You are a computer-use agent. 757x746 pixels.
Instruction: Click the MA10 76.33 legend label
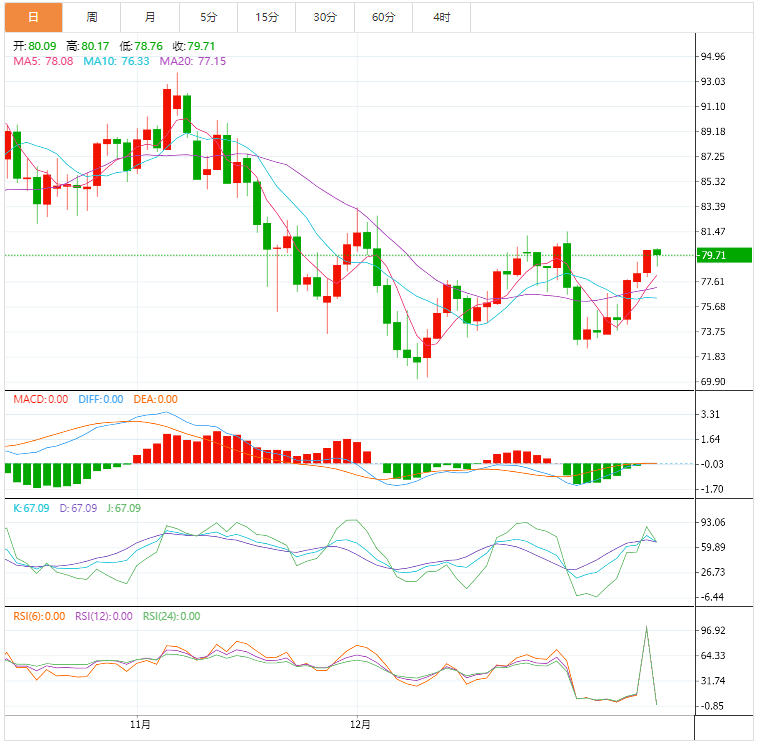coord(116,61)
